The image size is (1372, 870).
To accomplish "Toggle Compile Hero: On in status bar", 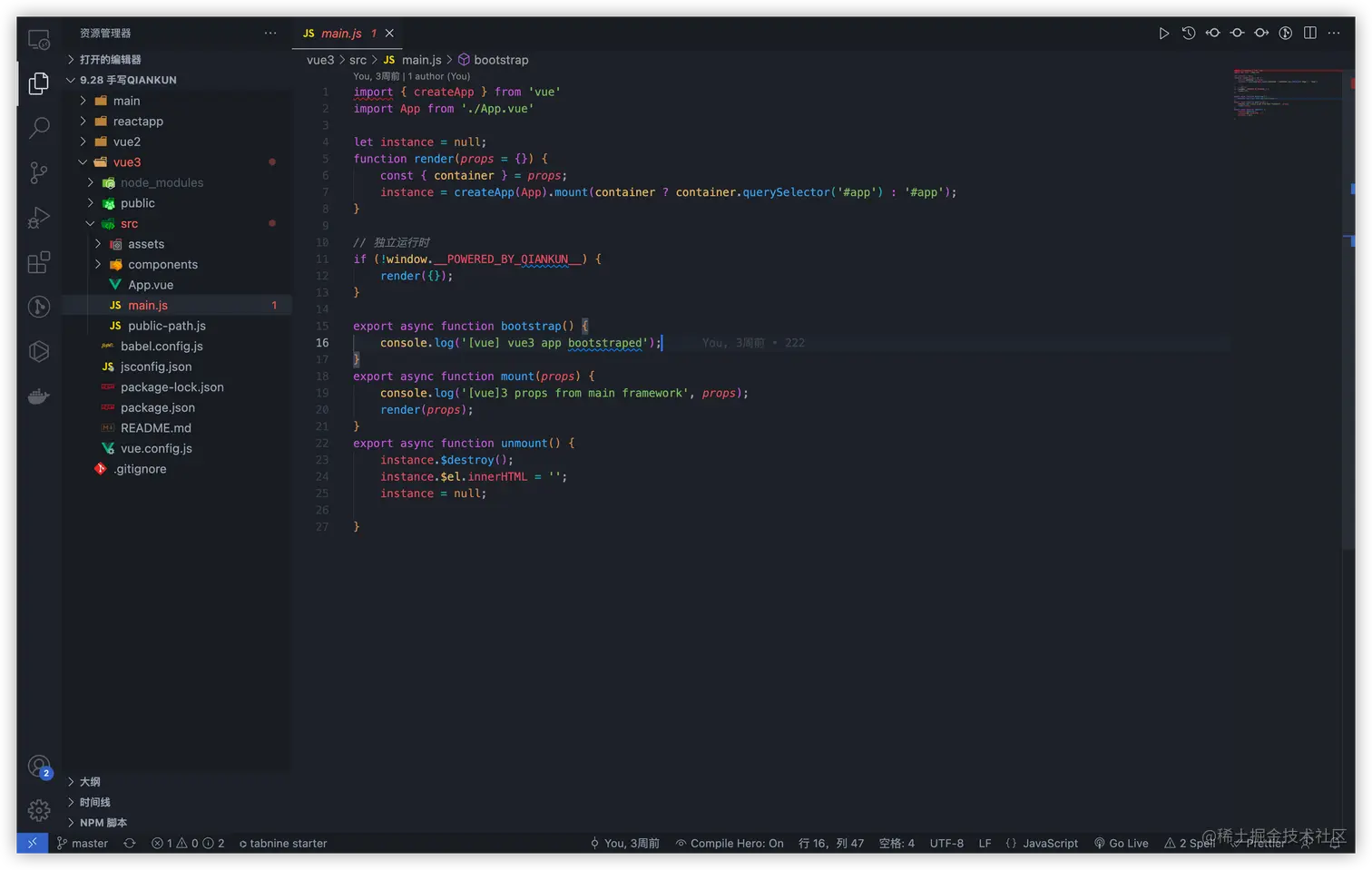I will (730, 843).
